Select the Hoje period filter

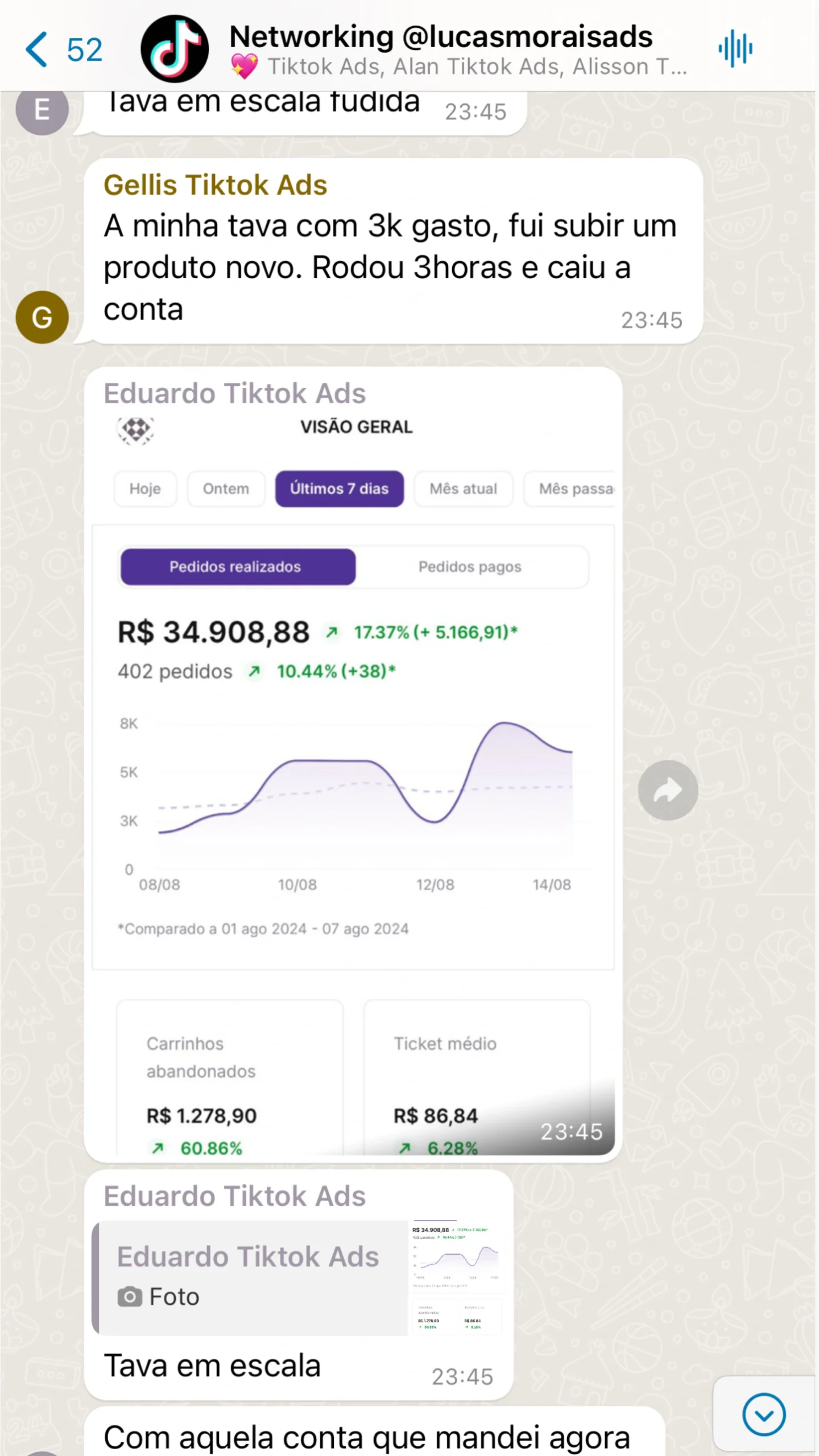point(145,489)
